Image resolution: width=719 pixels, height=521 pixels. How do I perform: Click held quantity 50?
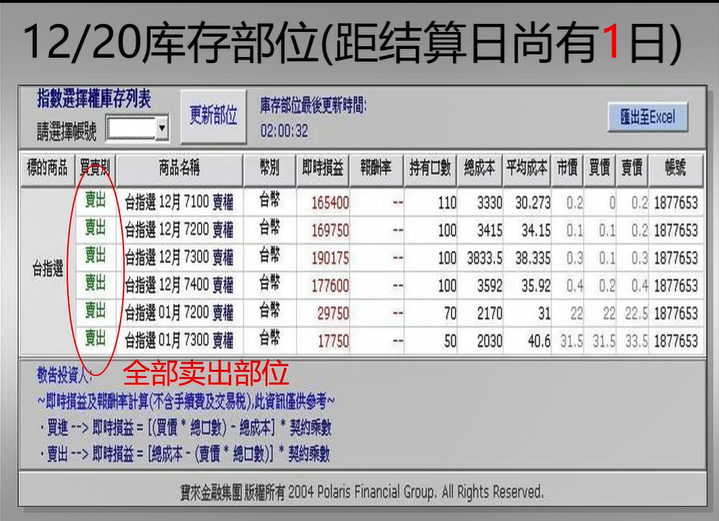[450, 341]
